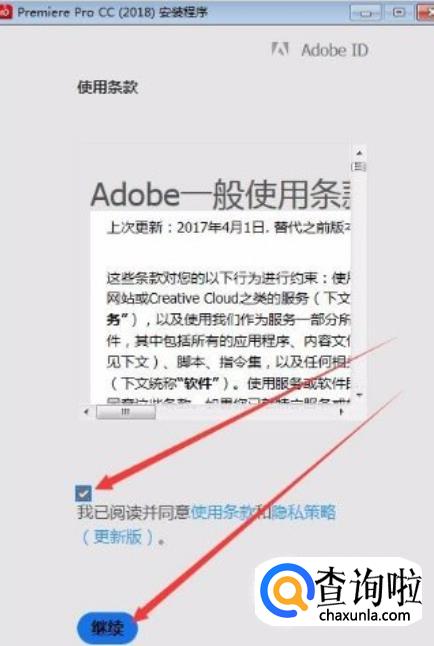Click the blue 继续 button
Screen dimensions: 434x646
tap(107, 628)
